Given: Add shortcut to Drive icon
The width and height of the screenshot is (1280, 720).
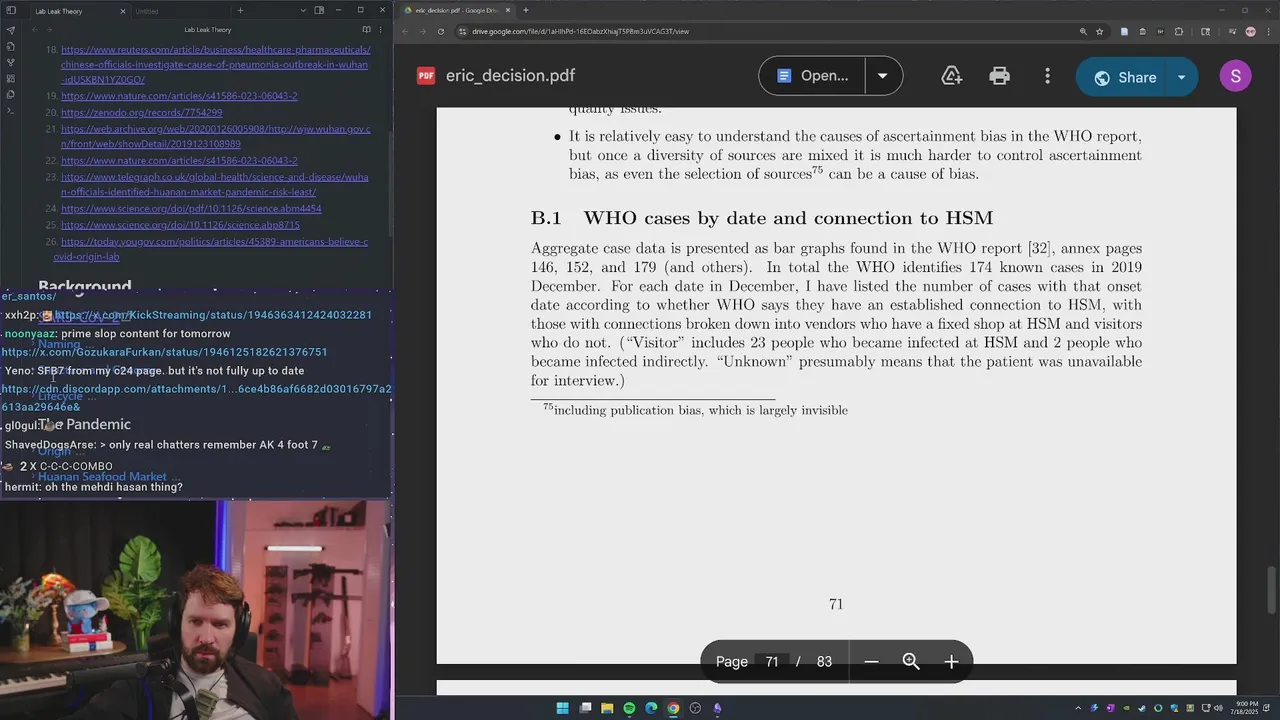Looking at the screenshot, I should (951, 76).
